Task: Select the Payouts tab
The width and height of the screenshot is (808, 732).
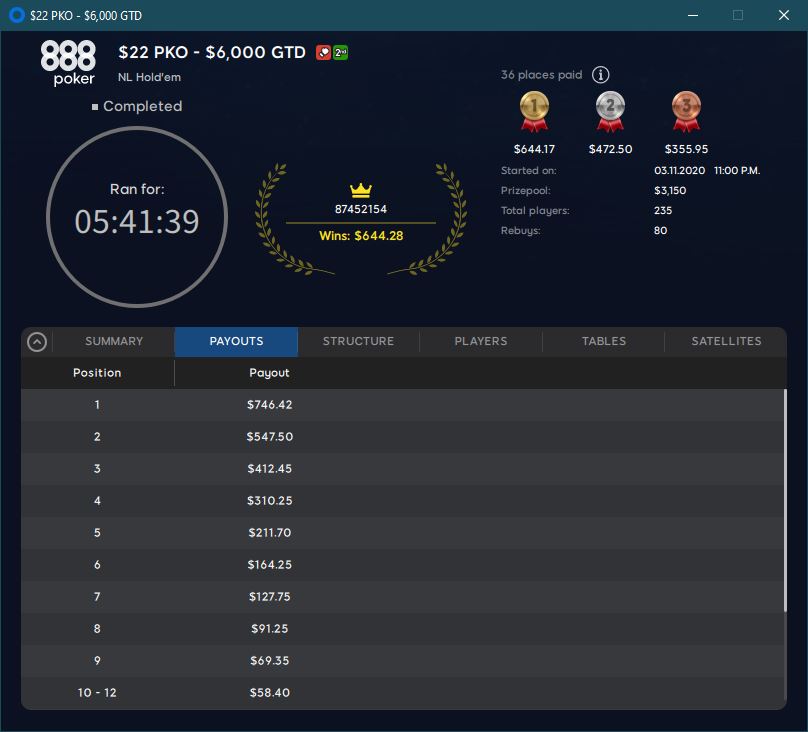Action: pyautogui.click(x=236, y=342)
